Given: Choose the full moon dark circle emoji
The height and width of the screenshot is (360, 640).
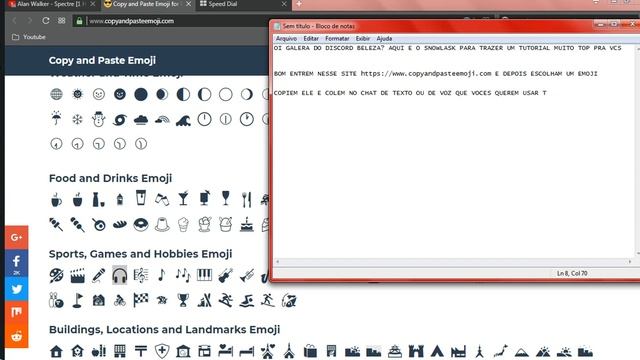Looking at the screenshot, I should pos(141,94).
